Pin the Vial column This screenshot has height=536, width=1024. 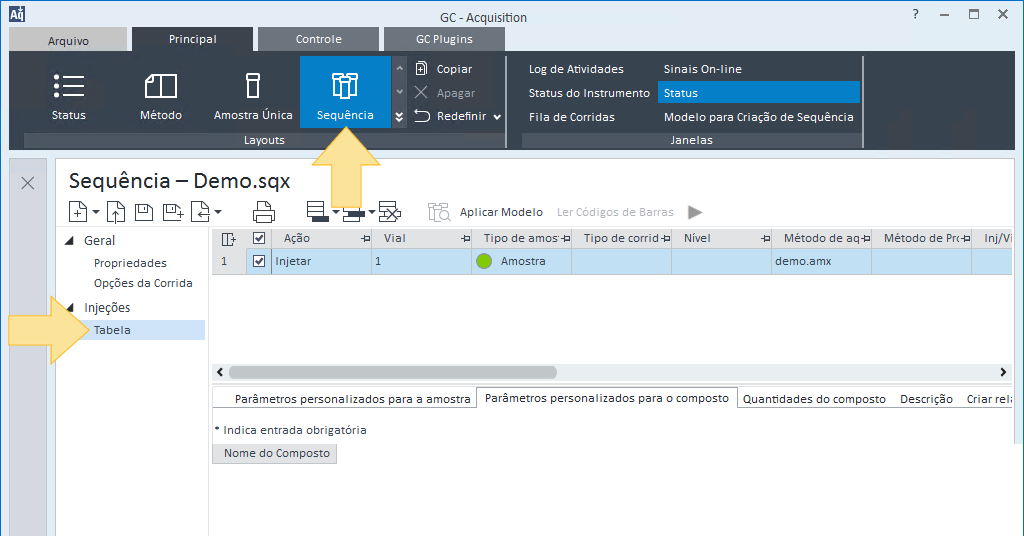(x=466, y=239)
